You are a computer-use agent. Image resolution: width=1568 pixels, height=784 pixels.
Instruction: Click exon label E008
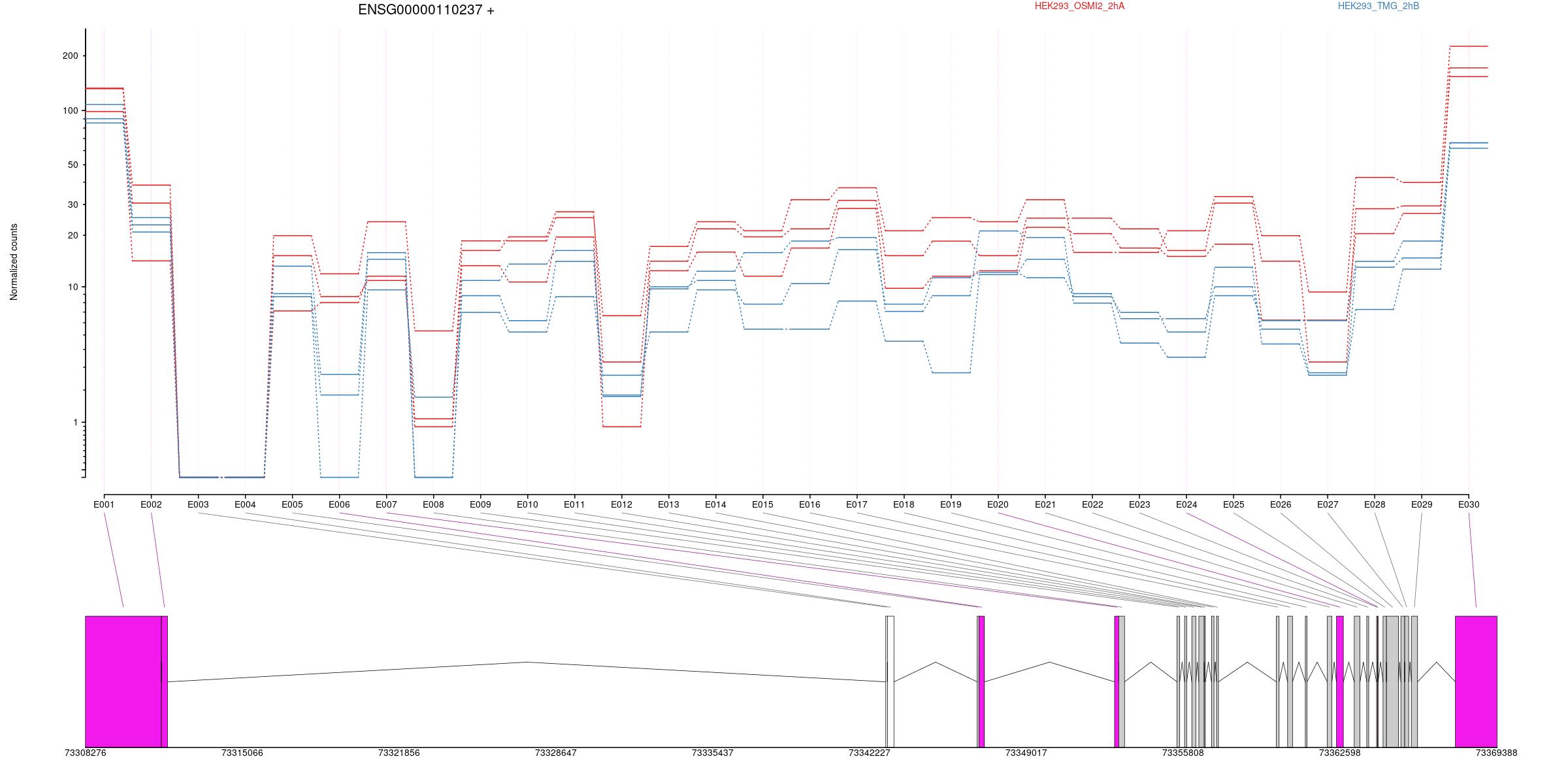point(433,504)
